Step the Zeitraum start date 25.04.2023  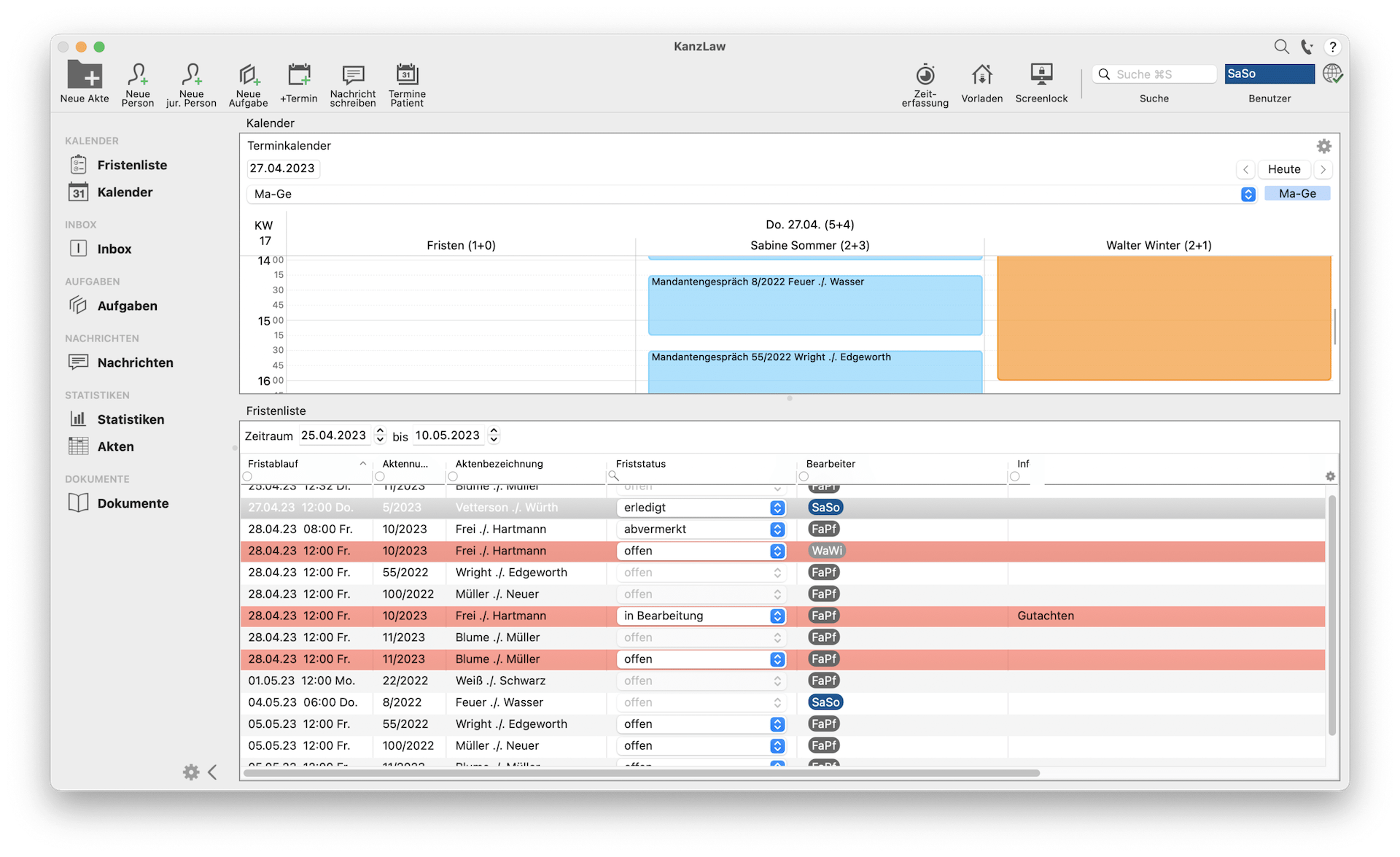380,435
